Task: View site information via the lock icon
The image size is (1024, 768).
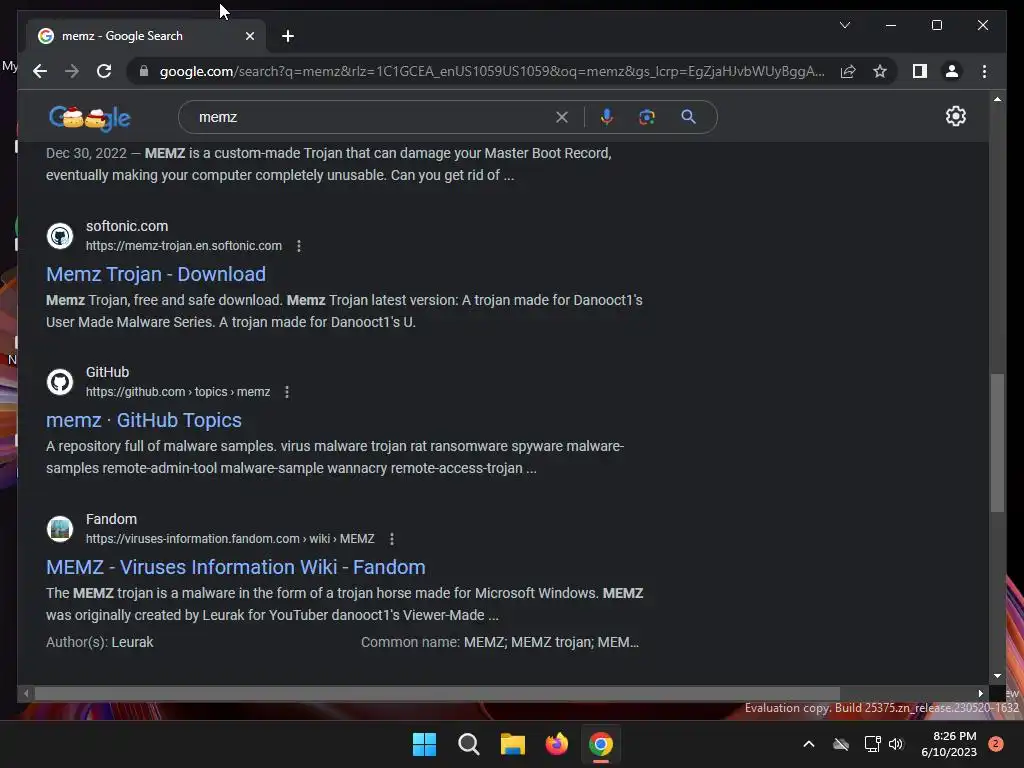Action: 144,71
